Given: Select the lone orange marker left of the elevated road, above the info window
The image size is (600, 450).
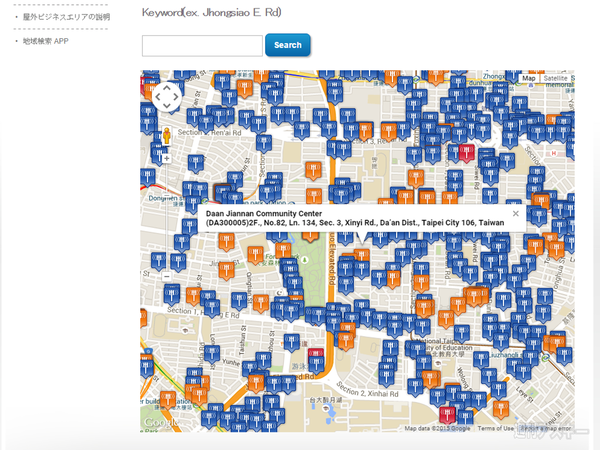Looking at the screenshot, I should pos(313,171).
